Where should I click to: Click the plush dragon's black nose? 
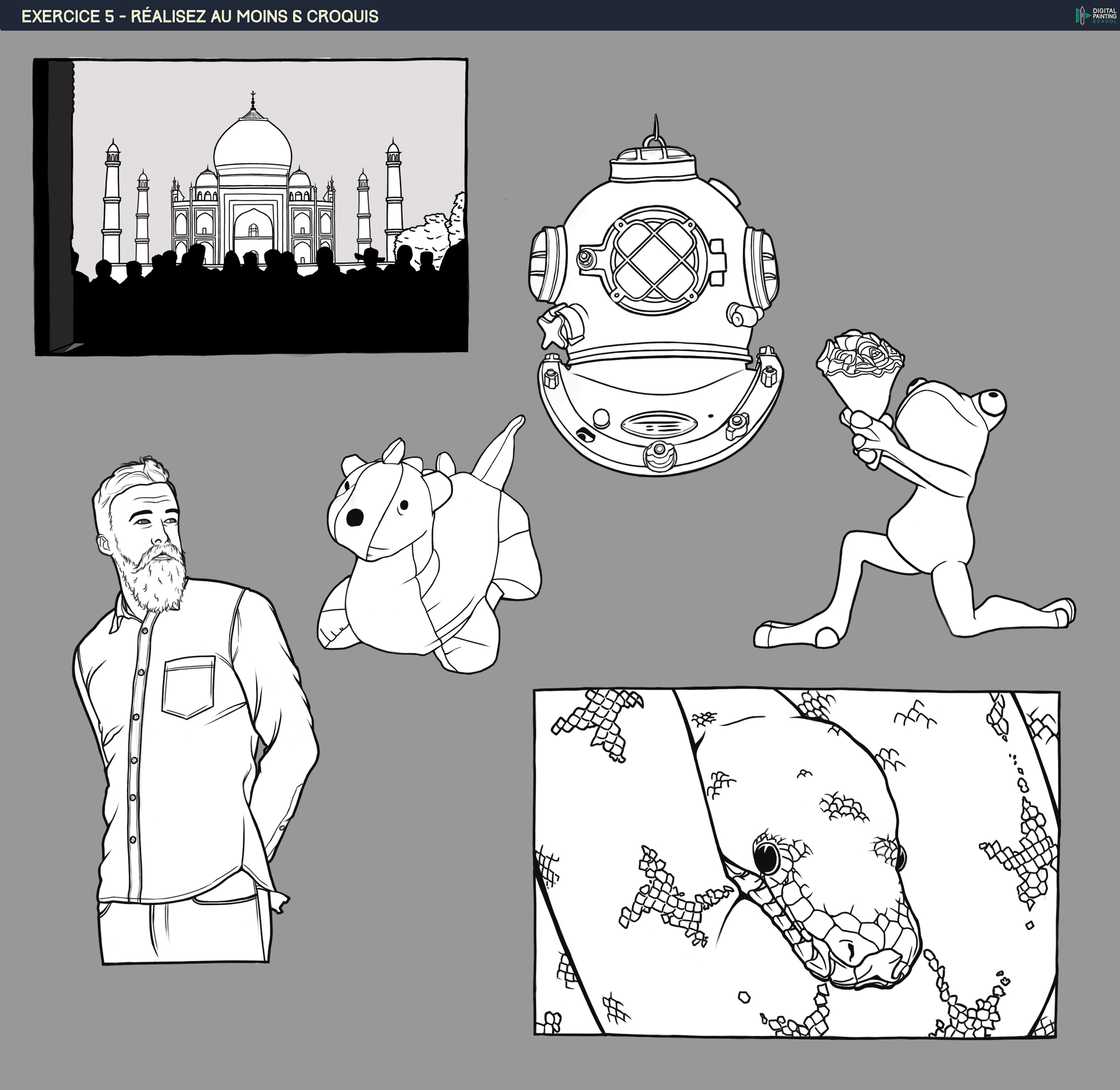coord(355,517)
